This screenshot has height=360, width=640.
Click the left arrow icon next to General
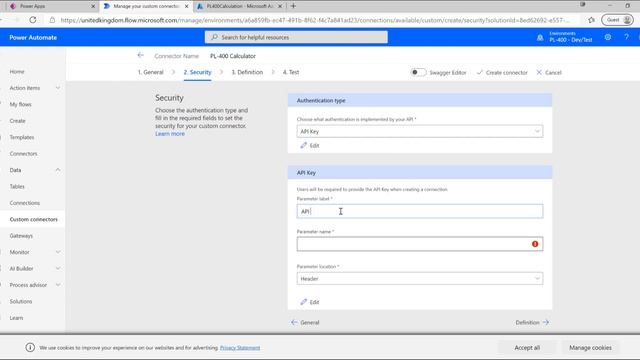coord(294,322)
